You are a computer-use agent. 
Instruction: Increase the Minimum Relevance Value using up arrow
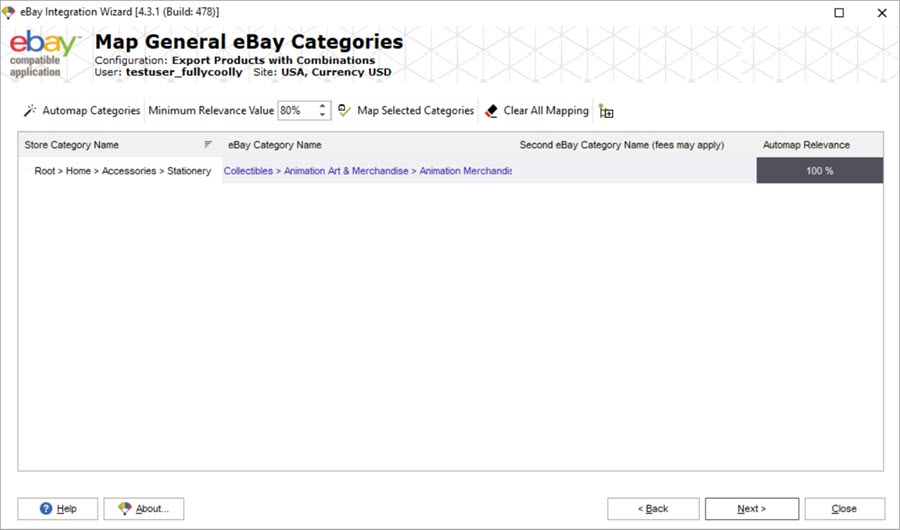pyautogui.click(x=322, y=106)
